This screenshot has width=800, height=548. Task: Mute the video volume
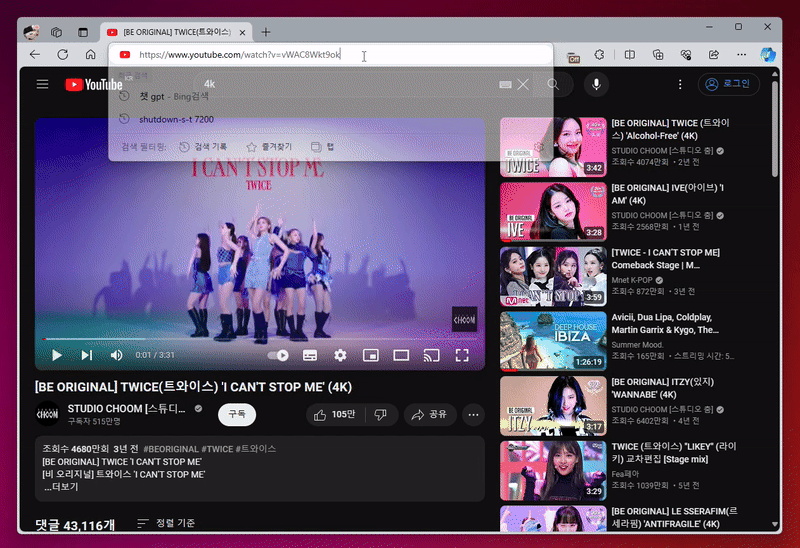(x=116, y=355)
